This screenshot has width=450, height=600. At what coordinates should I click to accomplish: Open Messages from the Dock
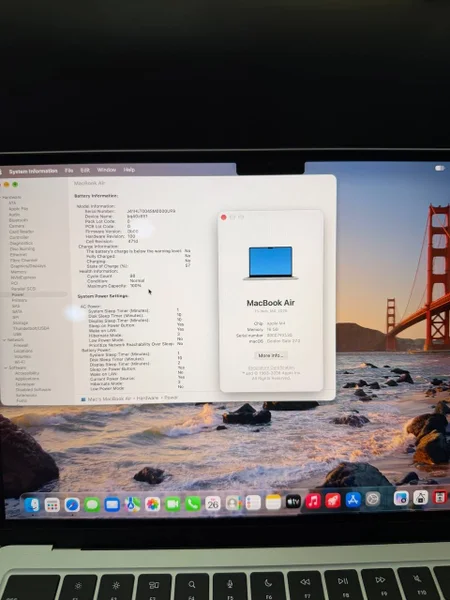92,505
